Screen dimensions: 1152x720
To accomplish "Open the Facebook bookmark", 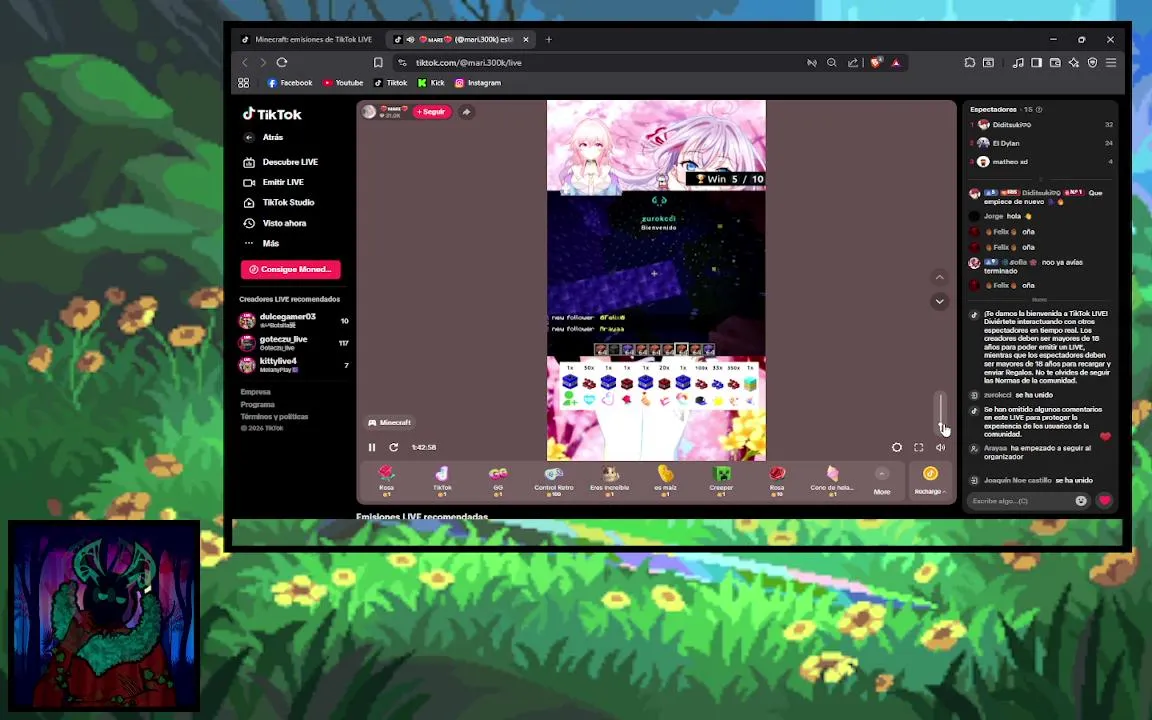I will (x=289, y=83).
